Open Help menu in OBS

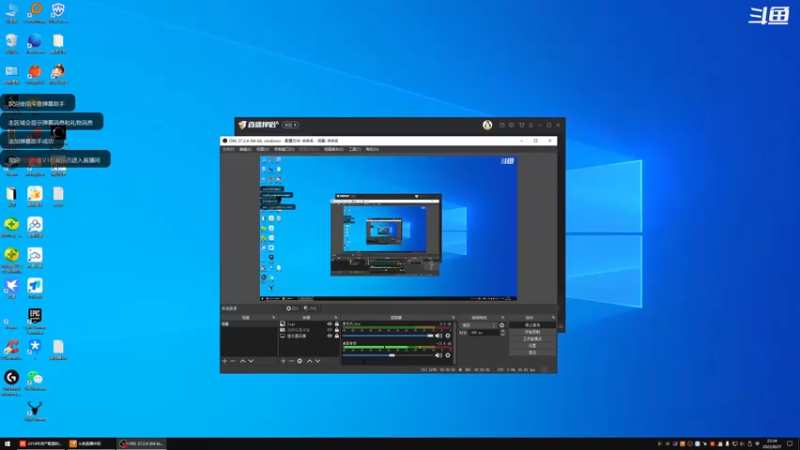point(372,149)
